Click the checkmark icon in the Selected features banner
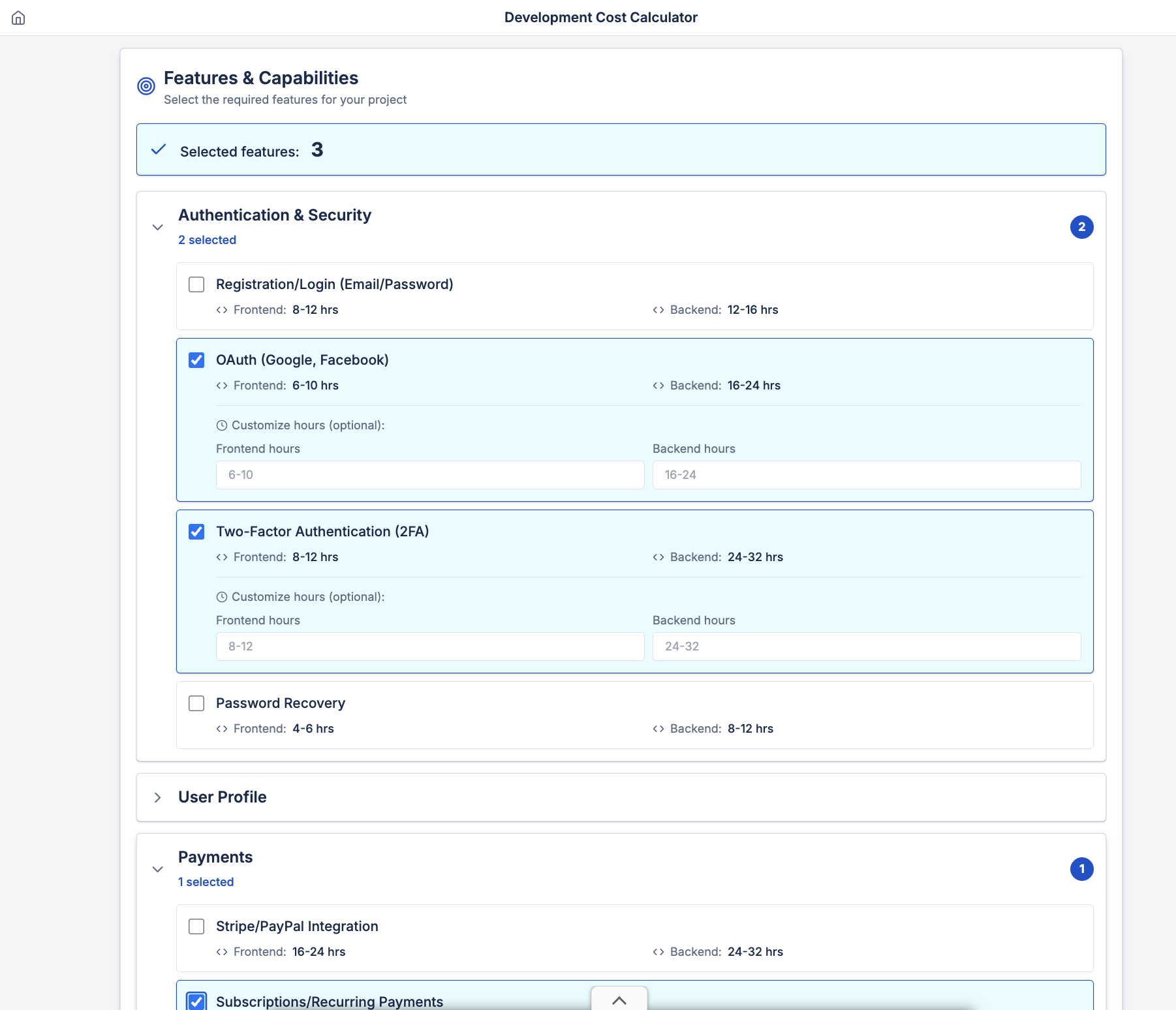Screen dimensions: 1176x1010 158,149
